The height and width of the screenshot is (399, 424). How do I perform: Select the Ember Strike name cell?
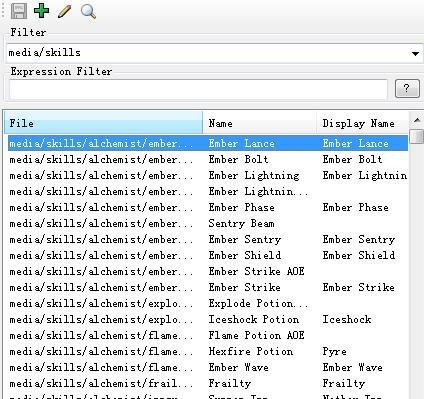(245, 288)
